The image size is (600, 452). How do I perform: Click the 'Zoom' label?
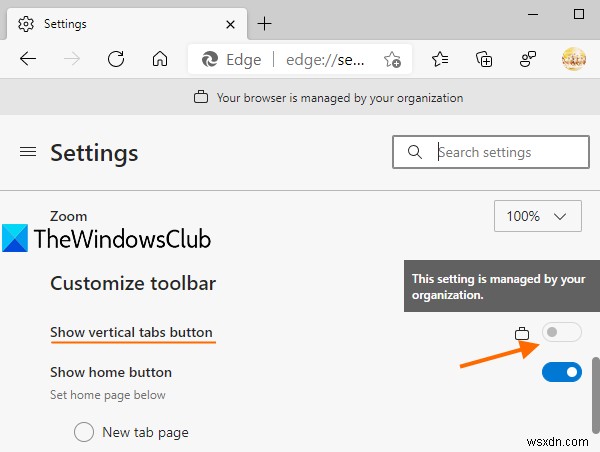(x=68, y=216)
